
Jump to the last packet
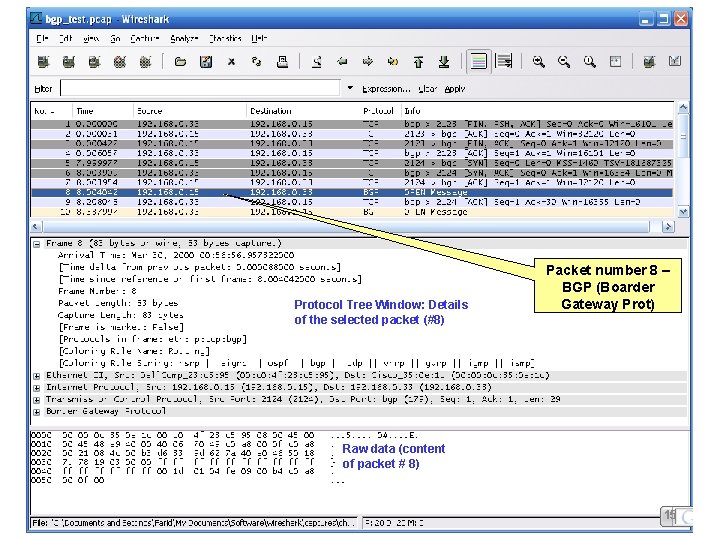pos(444,62)
